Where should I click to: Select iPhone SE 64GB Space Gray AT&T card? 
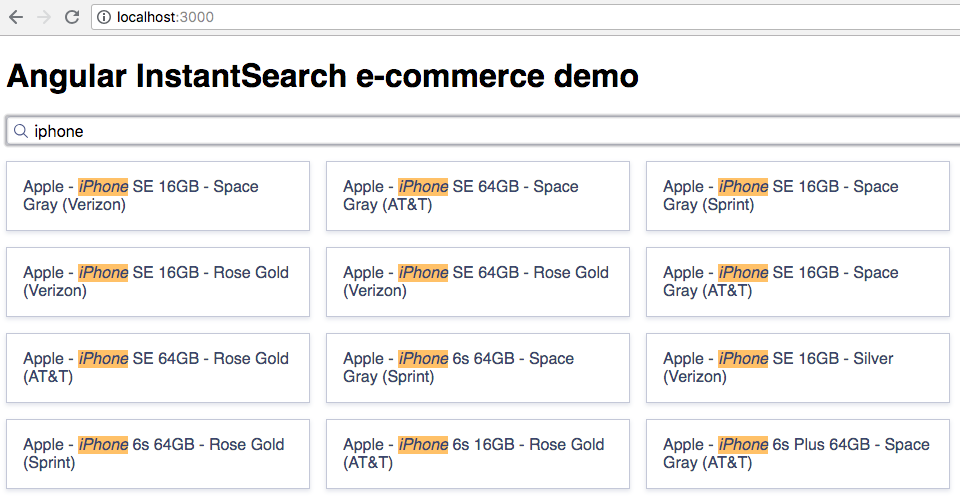click(x=477, y=196)
